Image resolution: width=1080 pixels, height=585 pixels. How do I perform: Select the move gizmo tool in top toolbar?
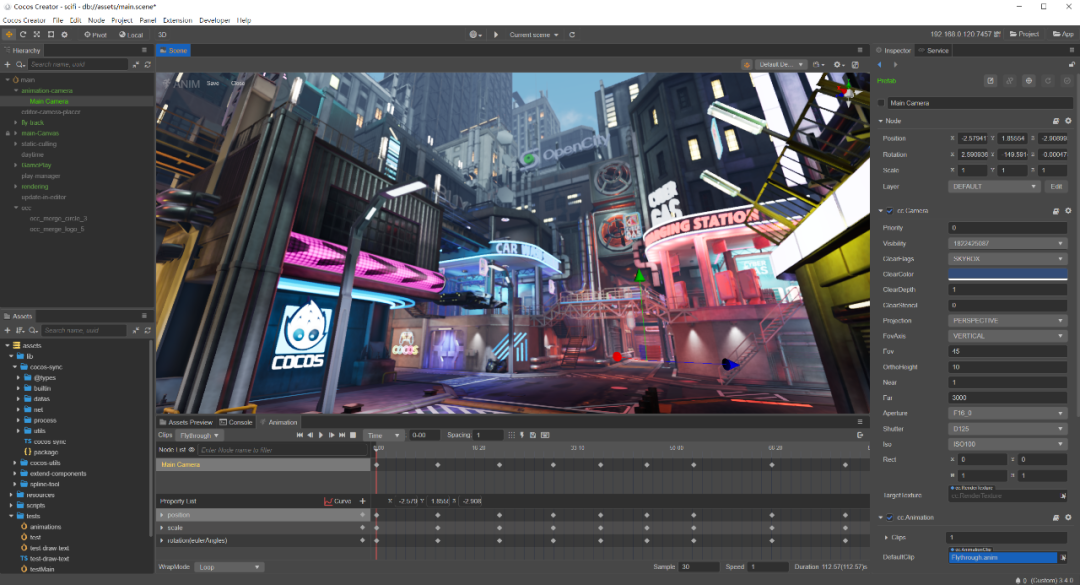tap(9, 34)
